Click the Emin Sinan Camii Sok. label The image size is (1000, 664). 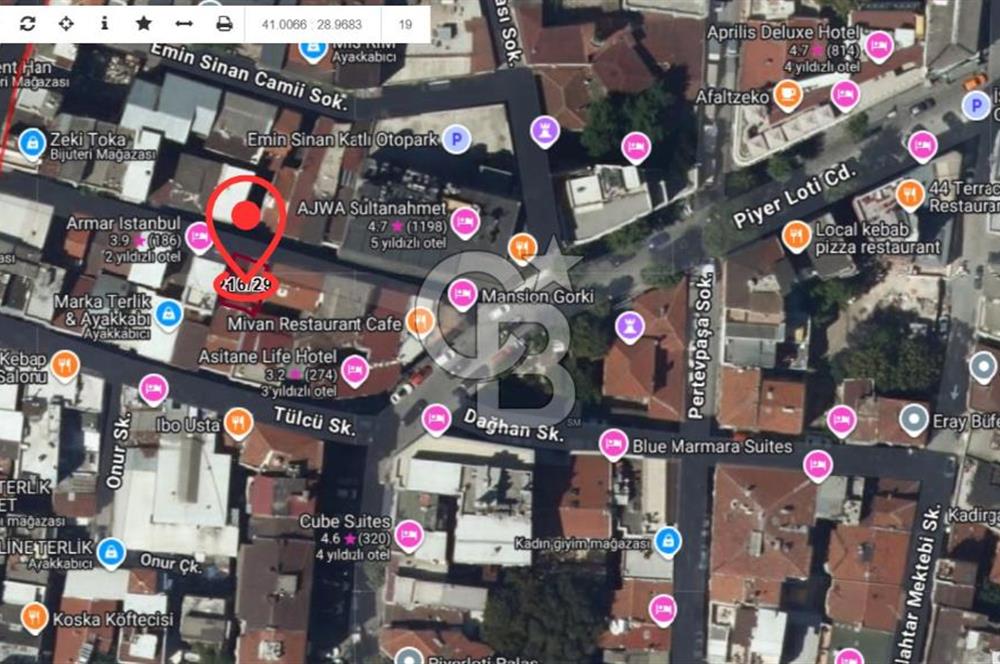[x=250, y=77]
